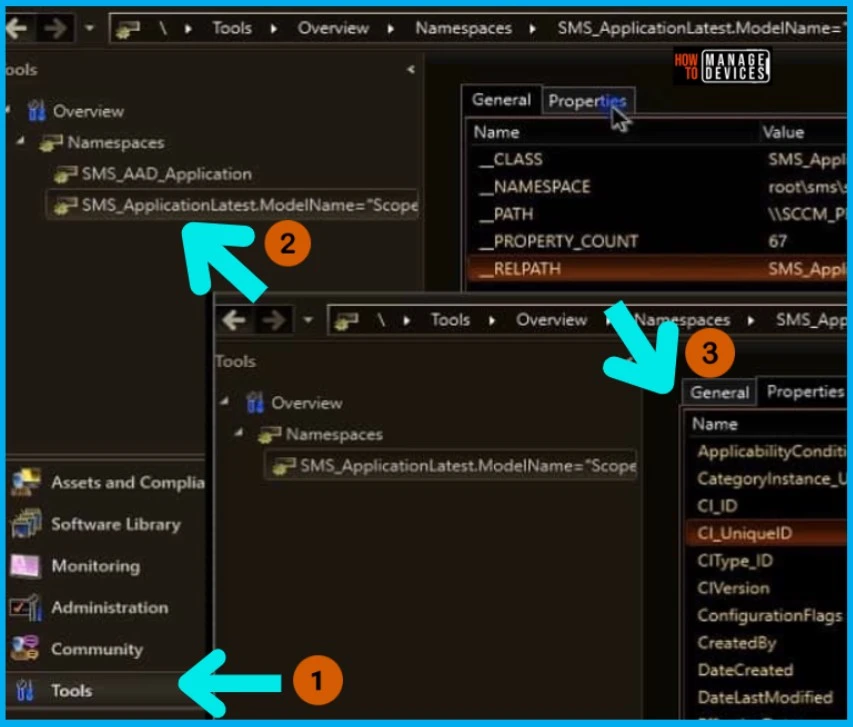The height and width of the screenshot is (727, 853).
Task: Select Overview in the upper breadcrumb bar
Action: click(333, 28)
